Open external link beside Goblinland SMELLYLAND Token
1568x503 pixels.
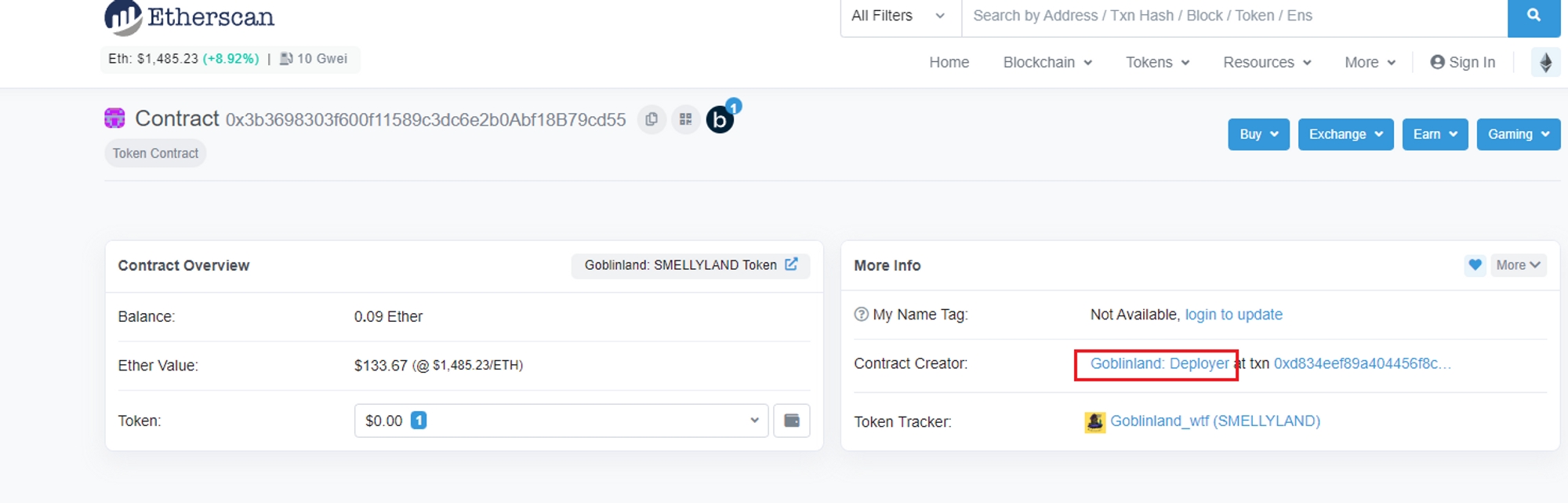coord(791,264)
